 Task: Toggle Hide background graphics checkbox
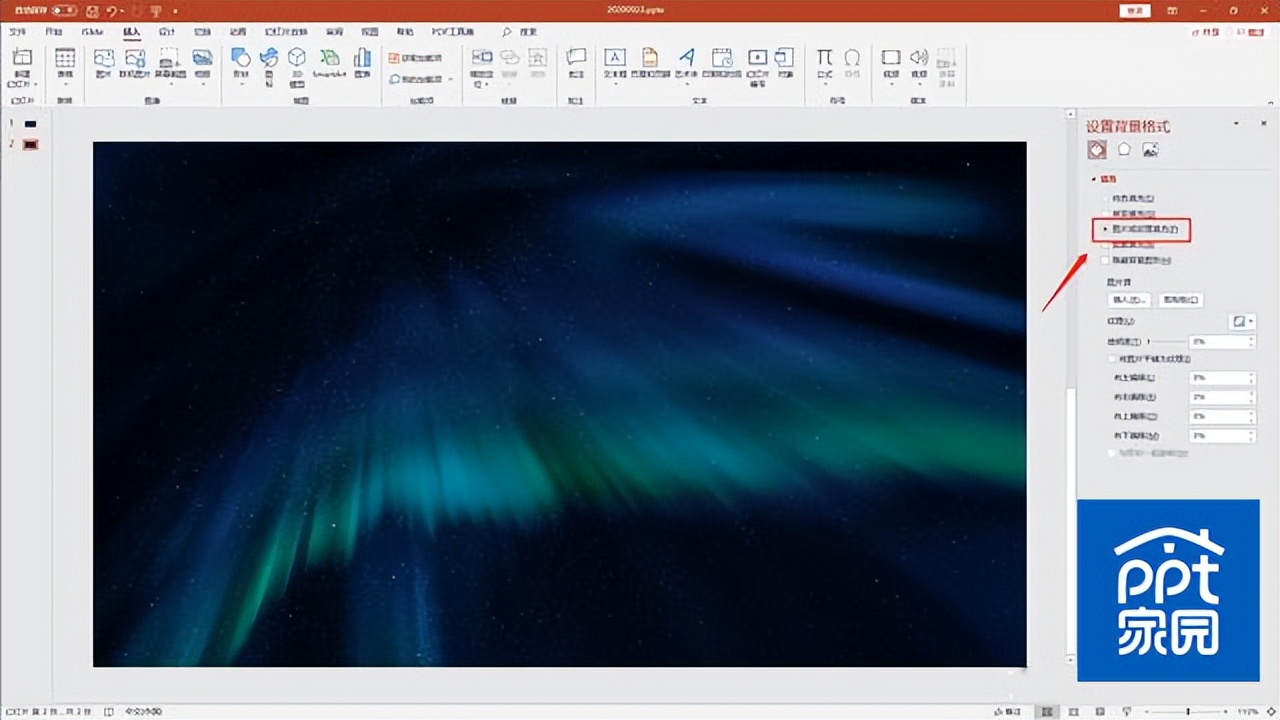[x=1105, y=260]
